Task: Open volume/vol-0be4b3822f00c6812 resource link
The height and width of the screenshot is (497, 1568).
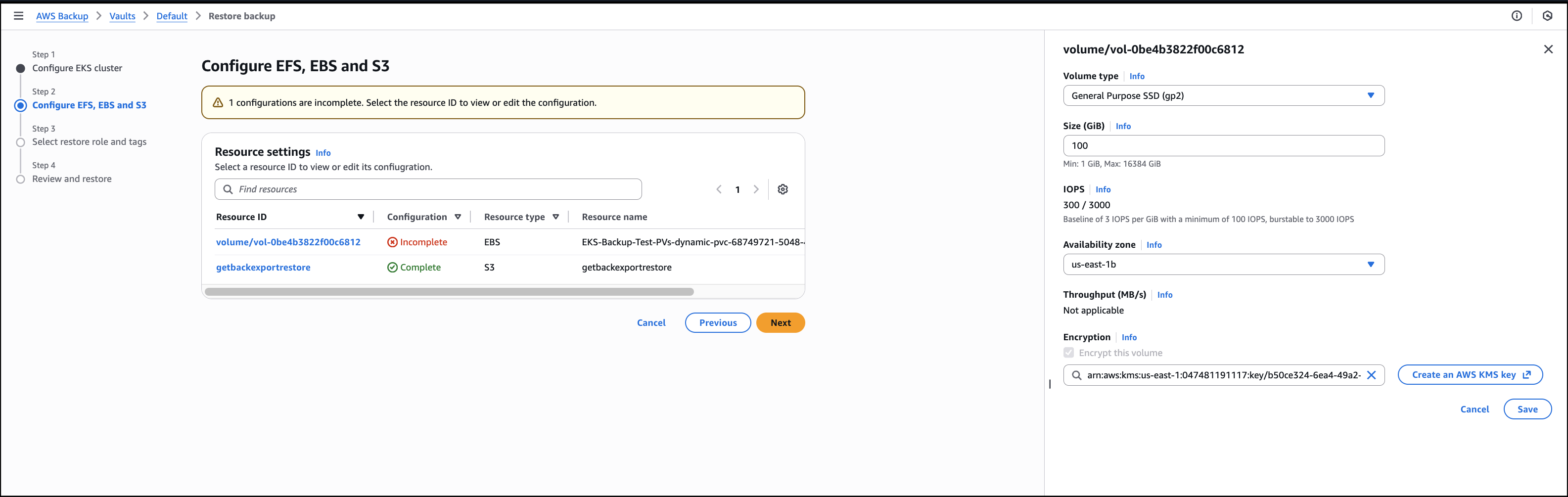Action: pos(288,242)
